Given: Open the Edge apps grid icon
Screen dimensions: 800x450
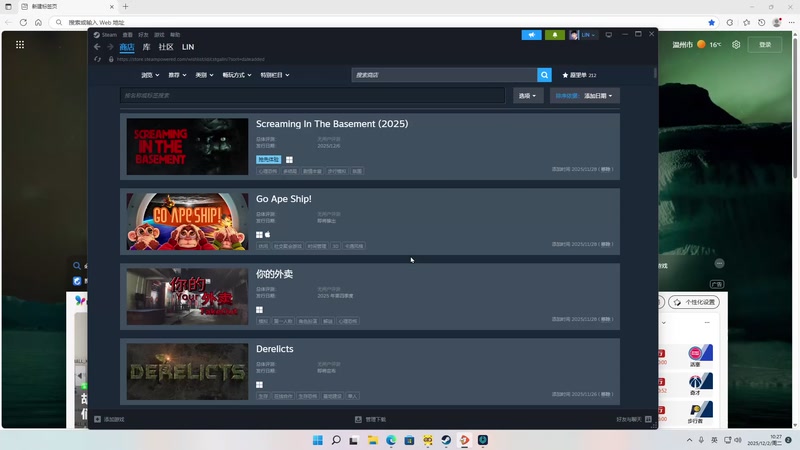Looking at the screenshot, I should pos(20,45).
